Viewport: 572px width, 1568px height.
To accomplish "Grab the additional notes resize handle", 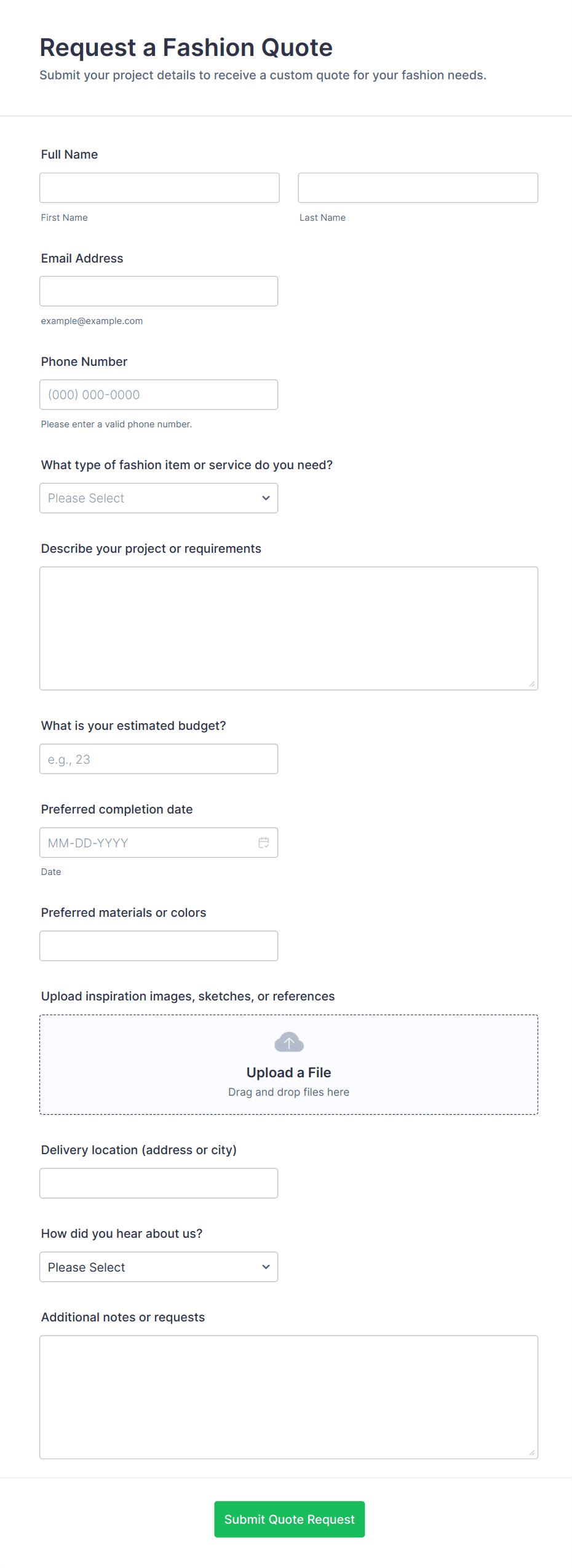I will point(532,1452).
